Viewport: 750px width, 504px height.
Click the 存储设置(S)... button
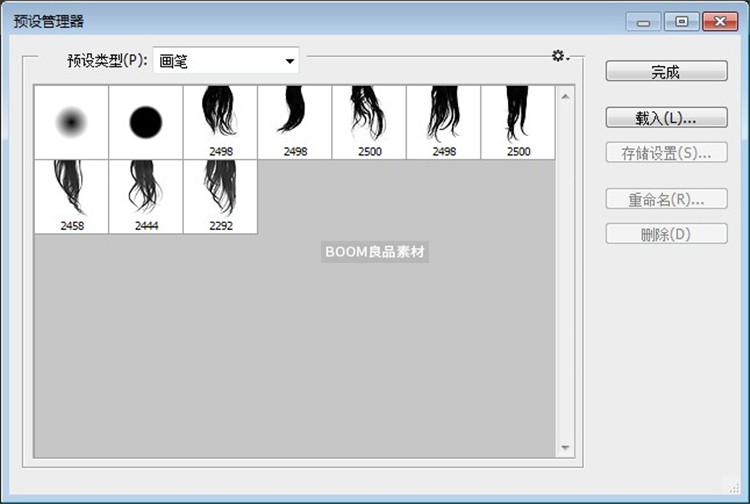[666, 153]
